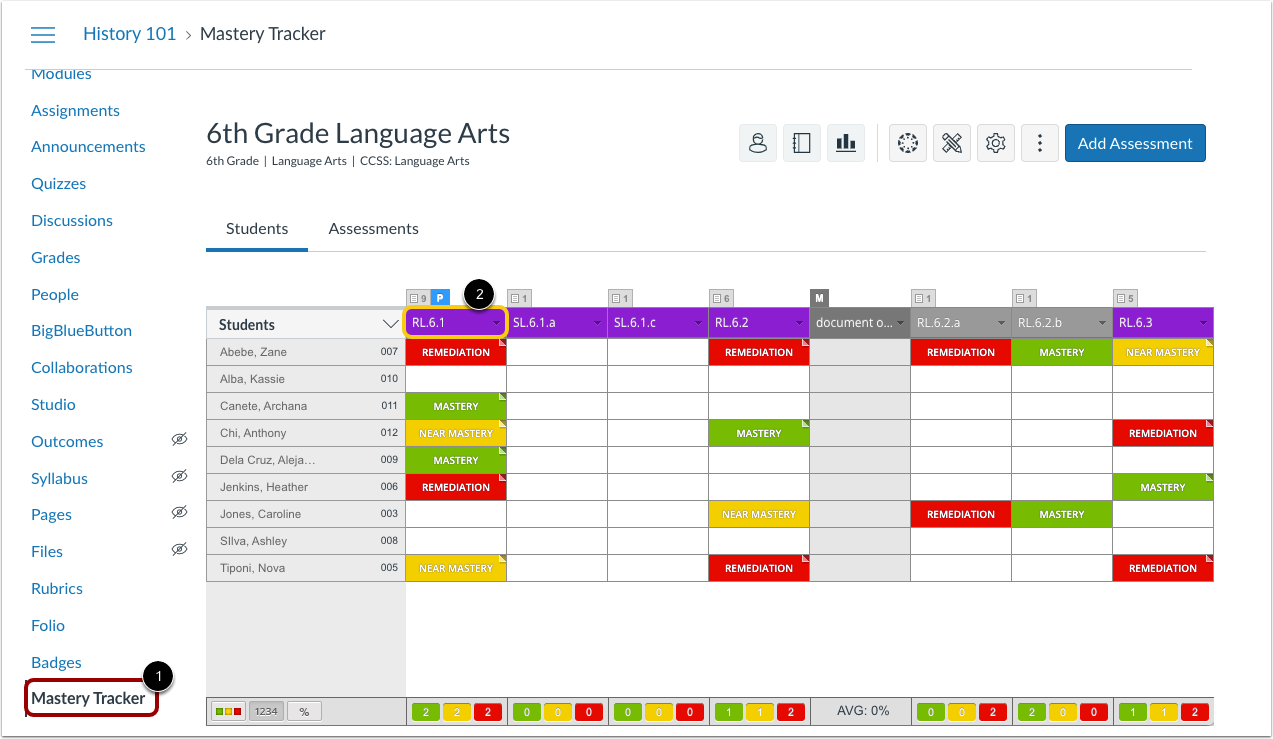Toggle the checkbox above the RL.6.1 column
1273x739 pixels.
click(416, 297)
